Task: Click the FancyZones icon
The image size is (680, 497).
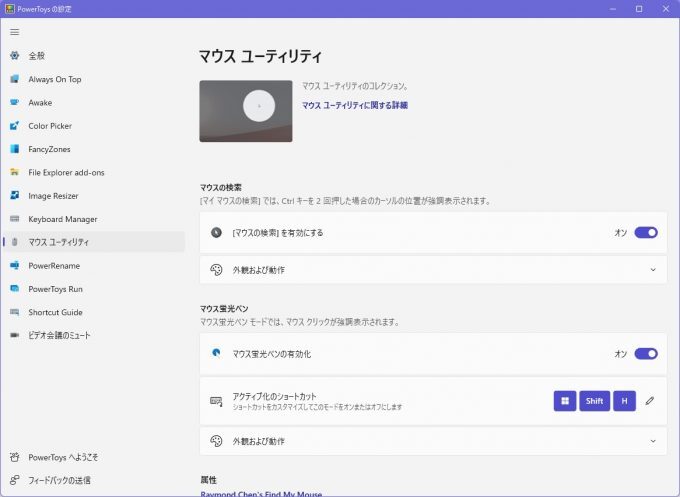Action: click(15, 149)
